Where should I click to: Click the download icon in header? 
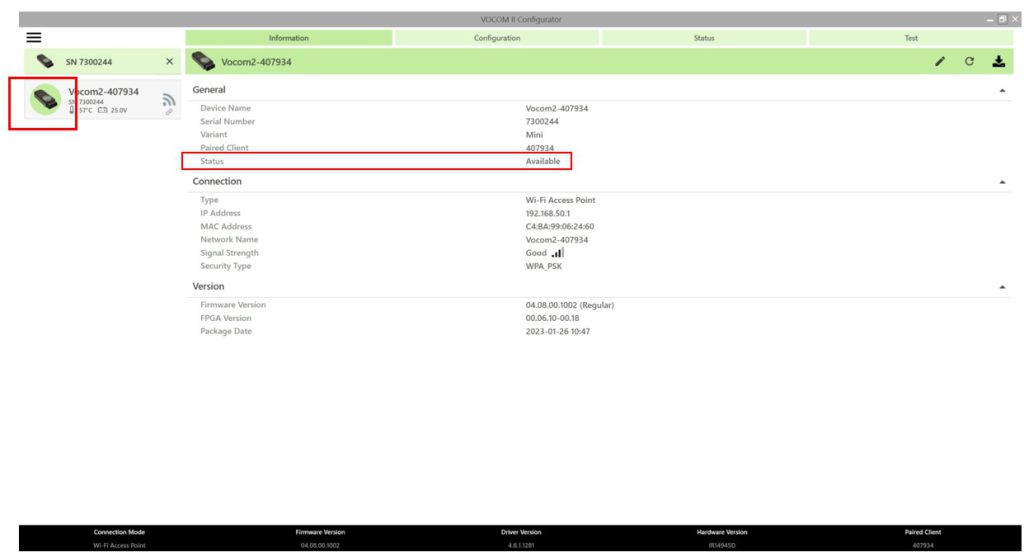(999, 61)
